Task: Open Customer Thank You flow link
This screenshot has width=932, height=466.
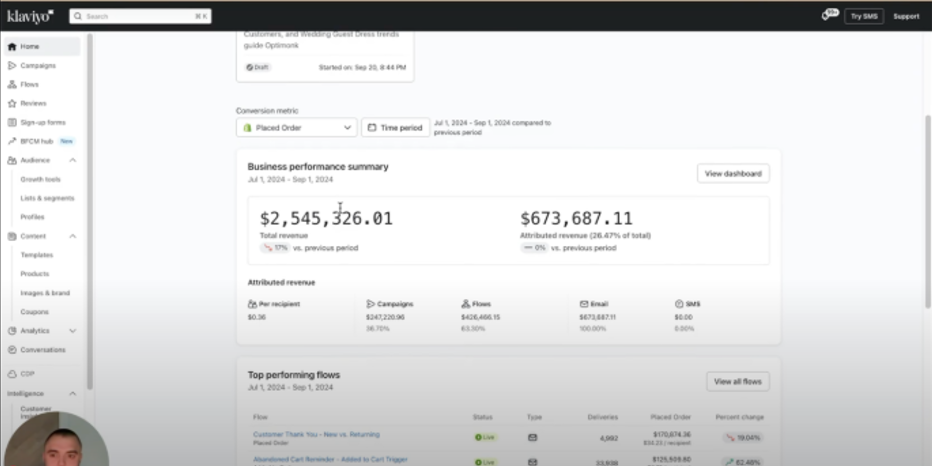Action: click(x=316, y=434)
